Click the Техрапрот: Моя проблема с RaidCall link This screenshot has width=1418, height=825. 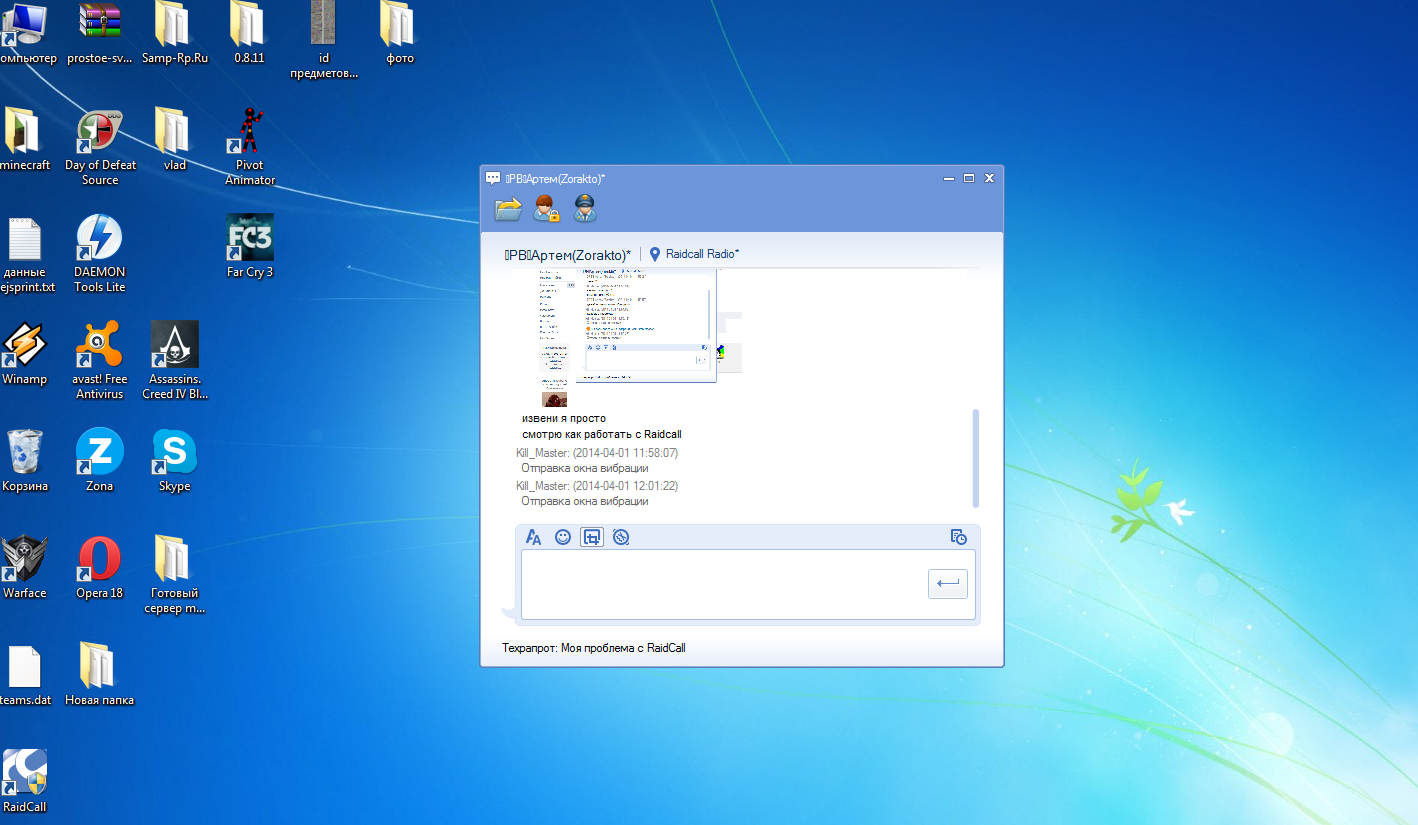click(594, 648)
